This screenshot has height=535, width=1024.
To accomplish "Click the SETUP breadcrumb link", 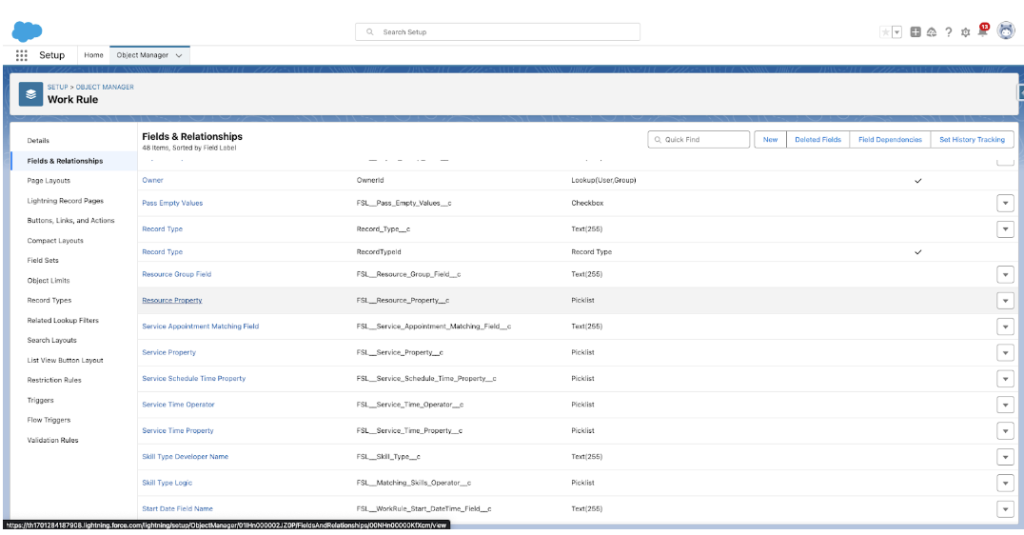I will [57, 87].
